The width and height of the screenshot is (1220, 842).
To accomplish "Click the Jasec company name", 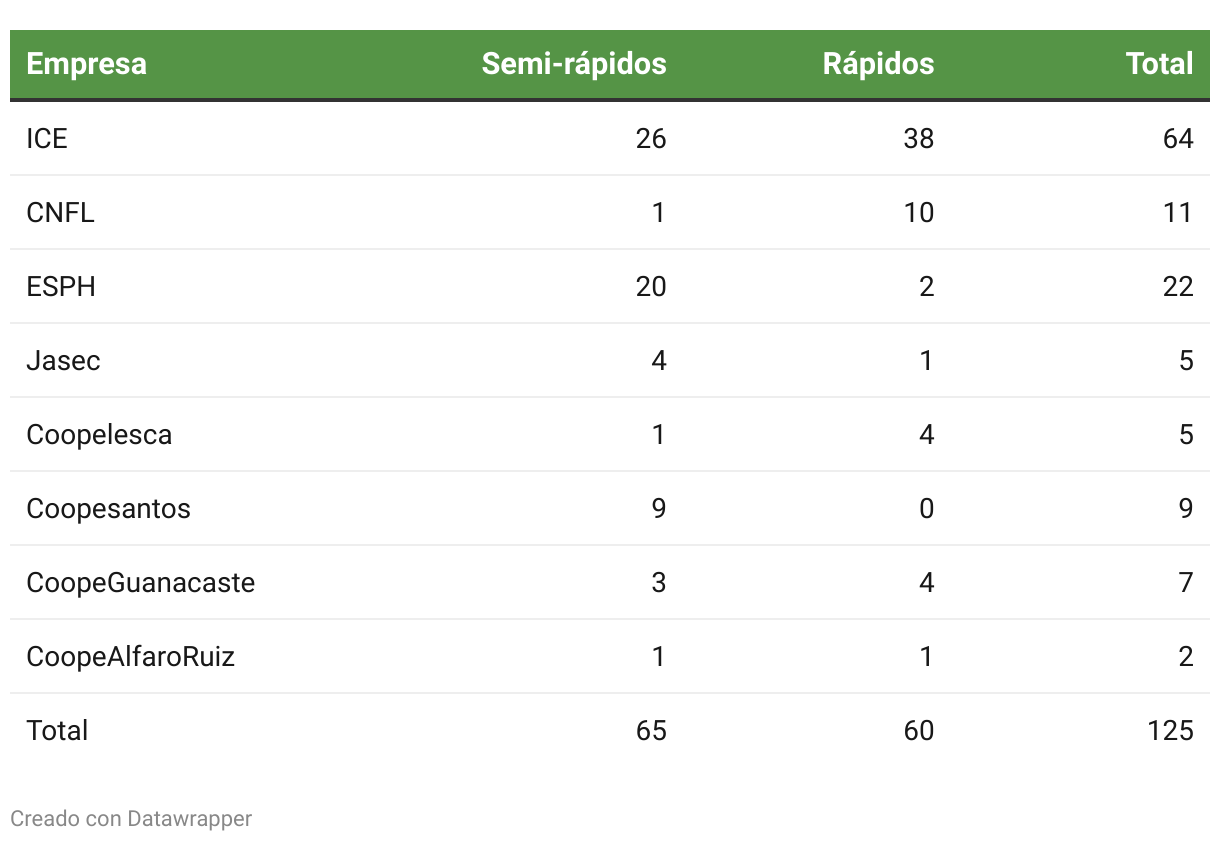I will (x=63, y=361).
